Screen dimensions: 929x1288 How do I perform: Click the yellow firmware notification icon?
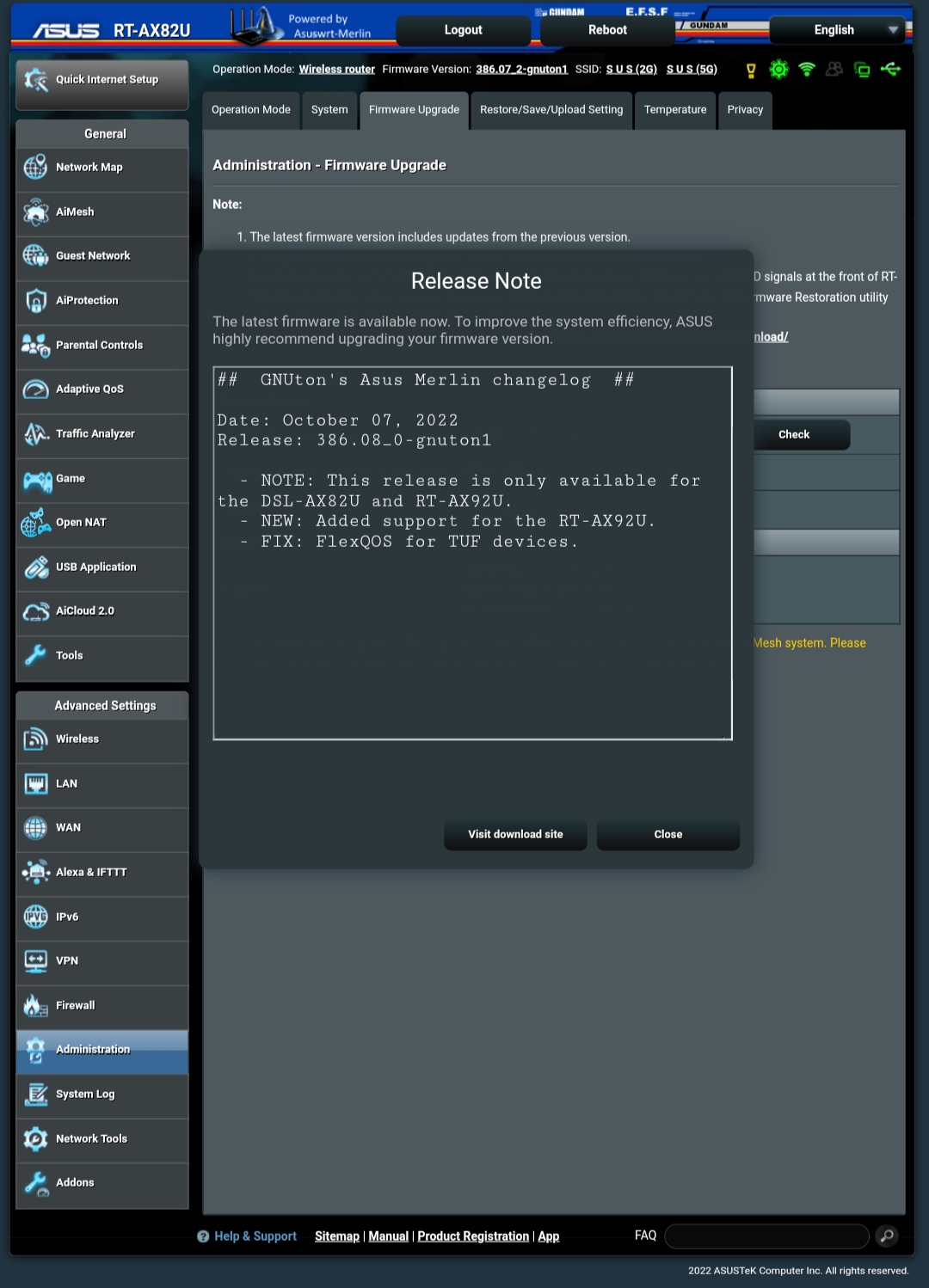point(750,69)
